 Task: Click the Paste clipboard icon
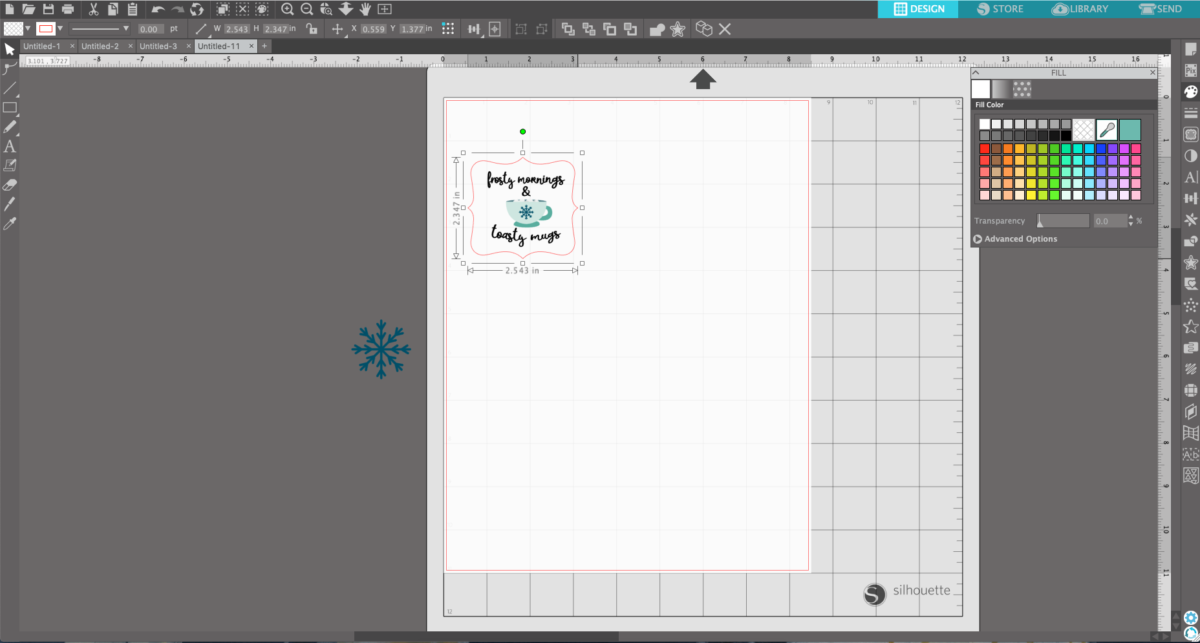(x=131, y=9)
